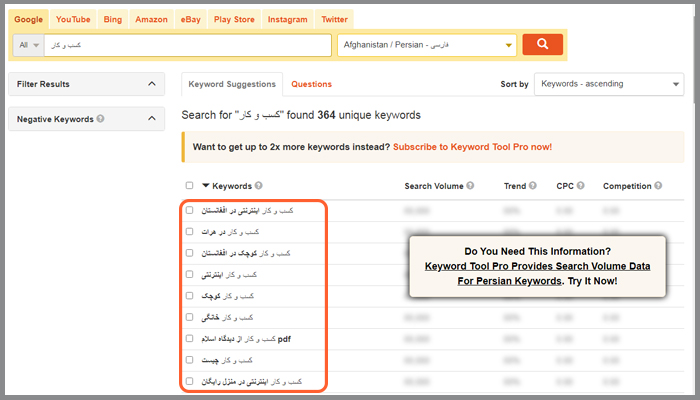Switch to the Google tab

(29, 19)
